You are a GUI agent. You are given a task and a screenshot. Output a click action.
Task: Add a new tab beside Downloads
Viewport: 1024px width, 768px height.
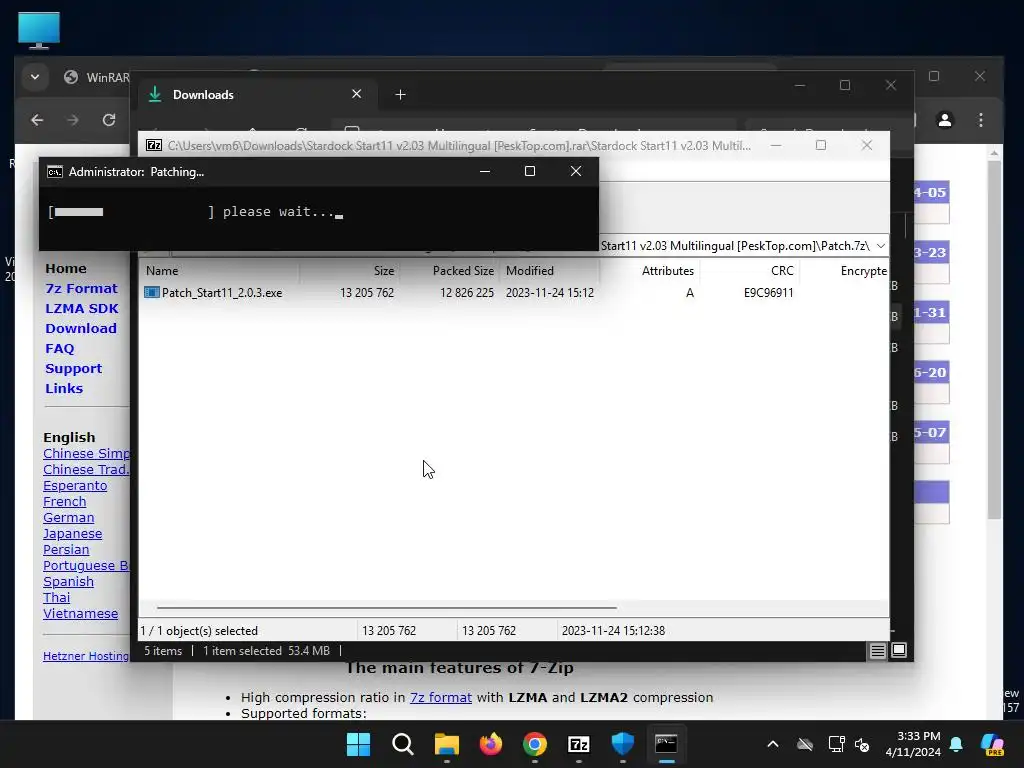coord(400,95)
